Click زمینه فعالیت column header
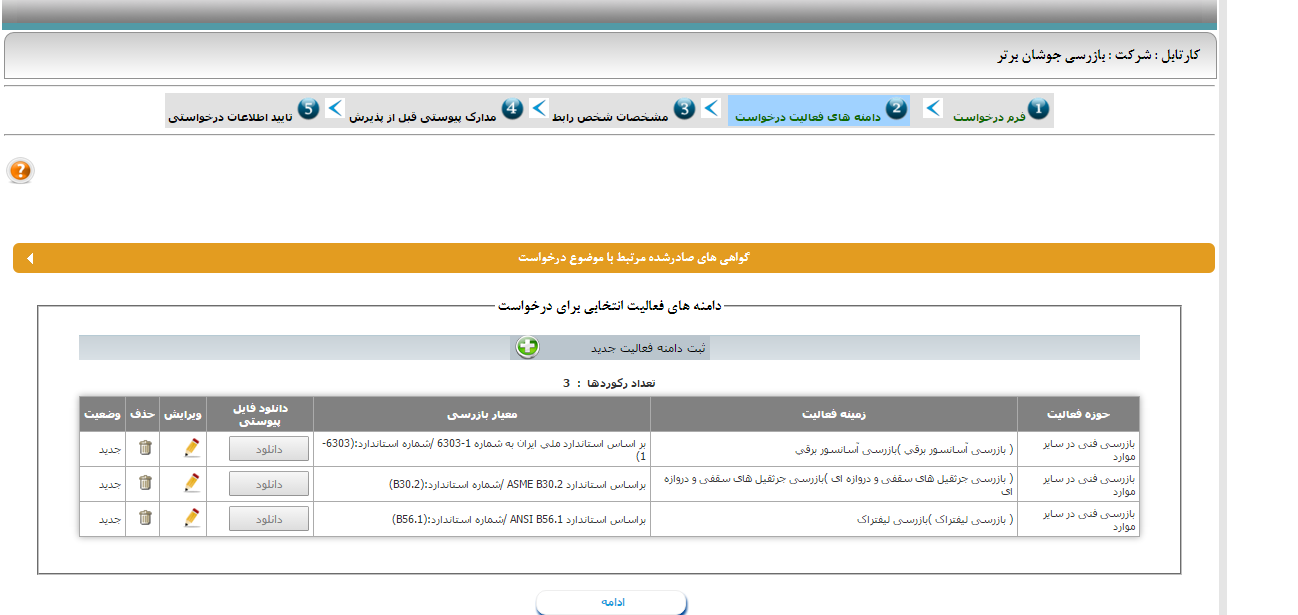The image size is (1298, 615). click(834, 414)
